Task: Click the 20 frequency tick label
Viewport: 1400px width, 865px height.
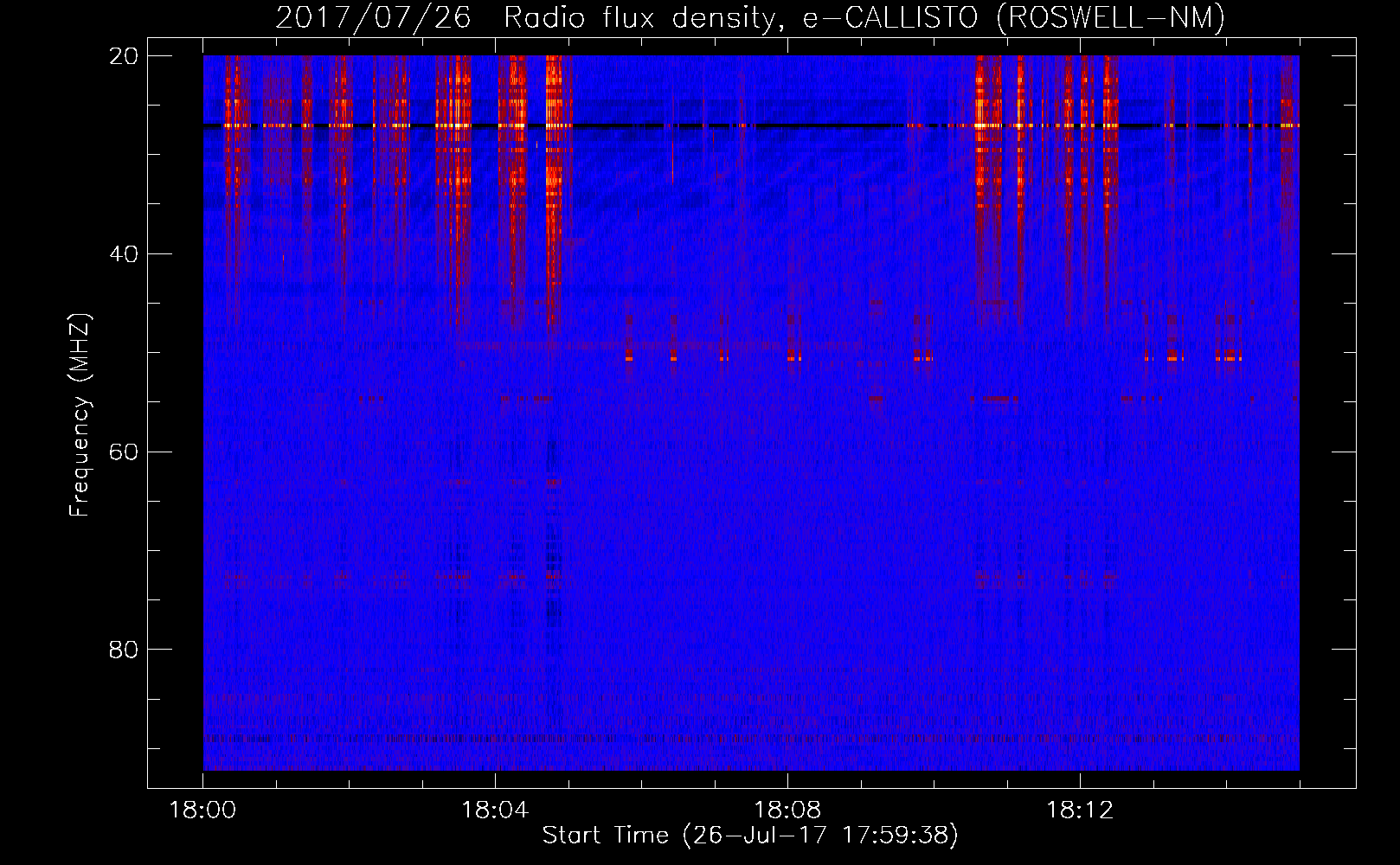Action: coord(123,56)
